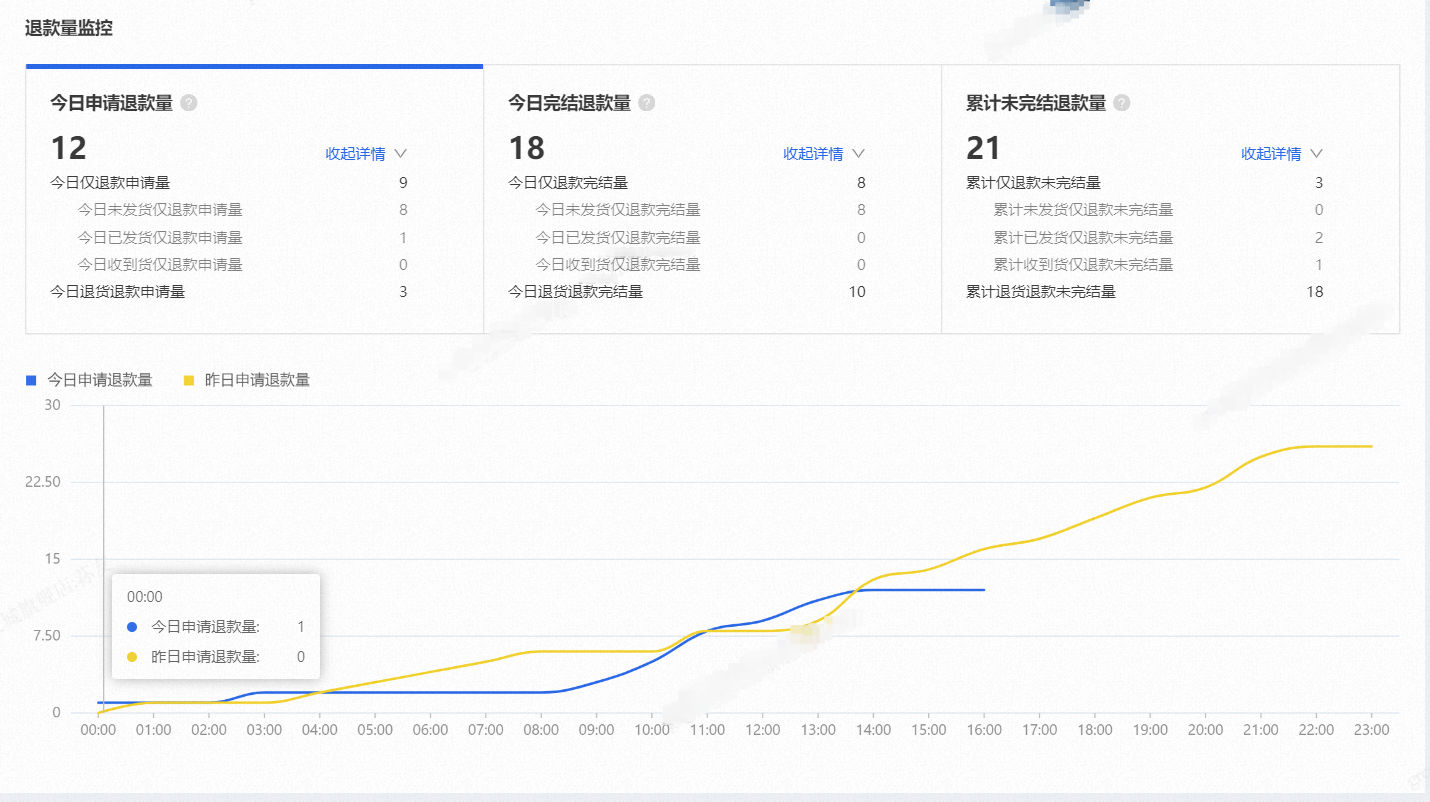Image resolution: width=1430 pixels, height=802 pixels.
Task: Click row 今日收到货仅退款完结量
Action: pos(701,265)
